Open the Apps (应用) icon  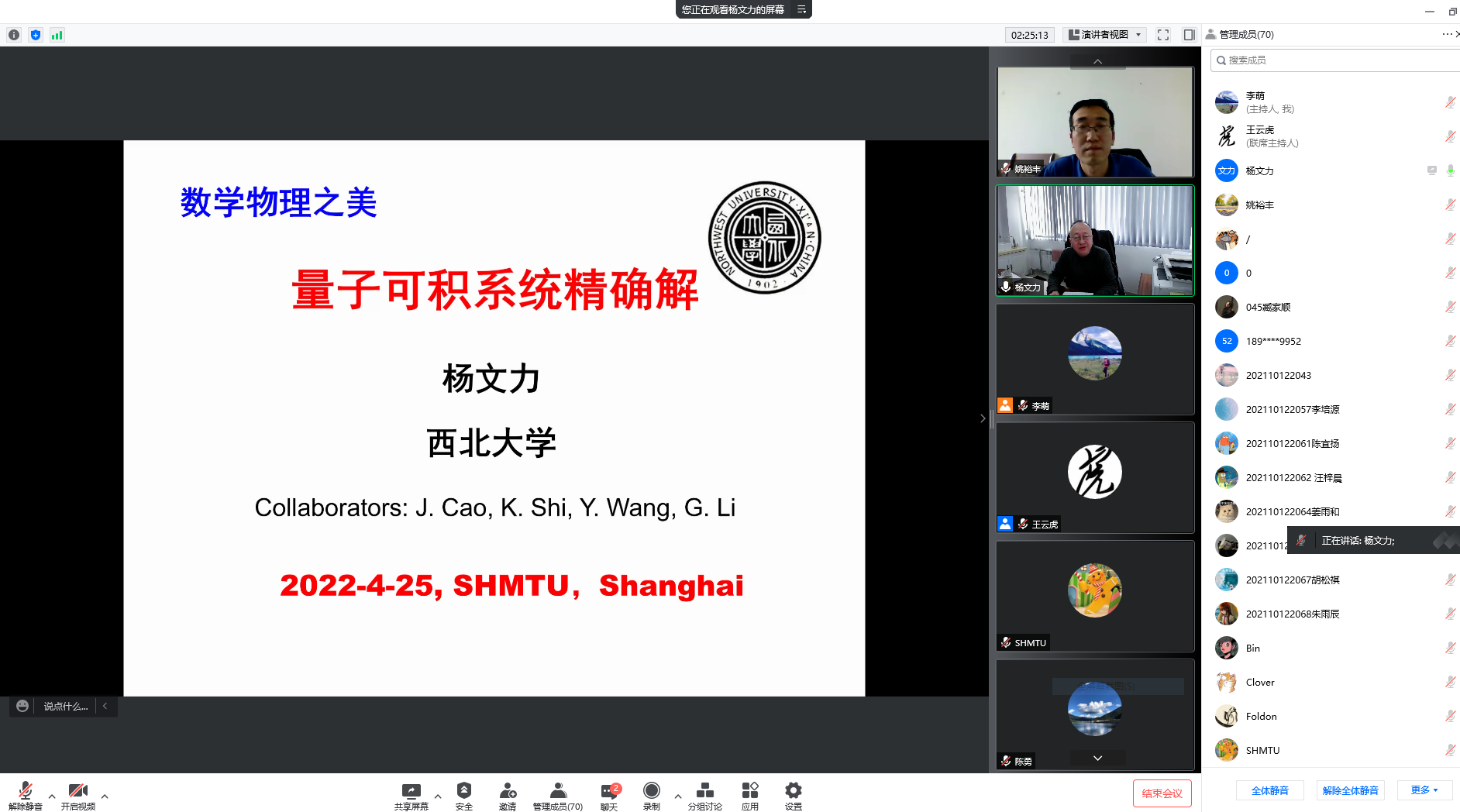pos(749,791)
